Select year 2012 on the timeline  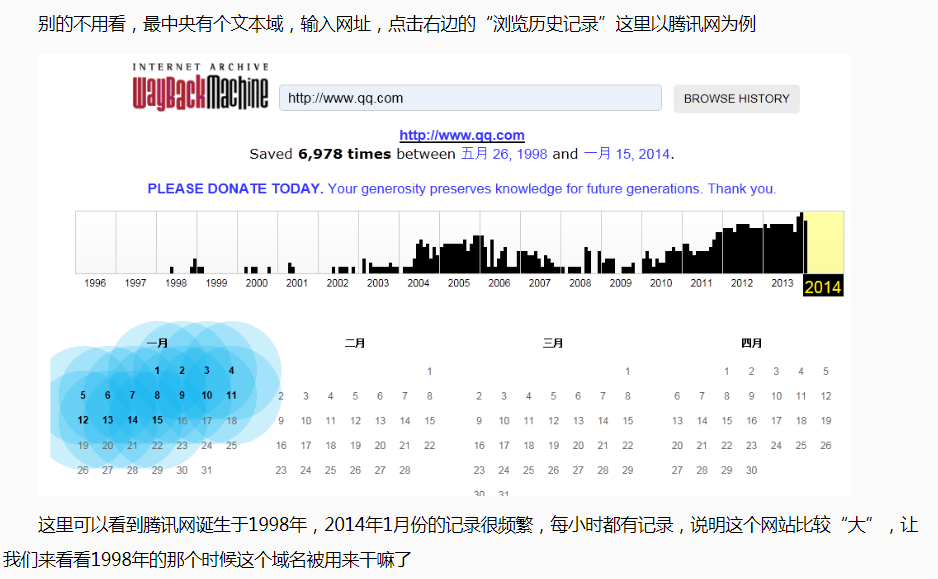click(x=742, y=283)
